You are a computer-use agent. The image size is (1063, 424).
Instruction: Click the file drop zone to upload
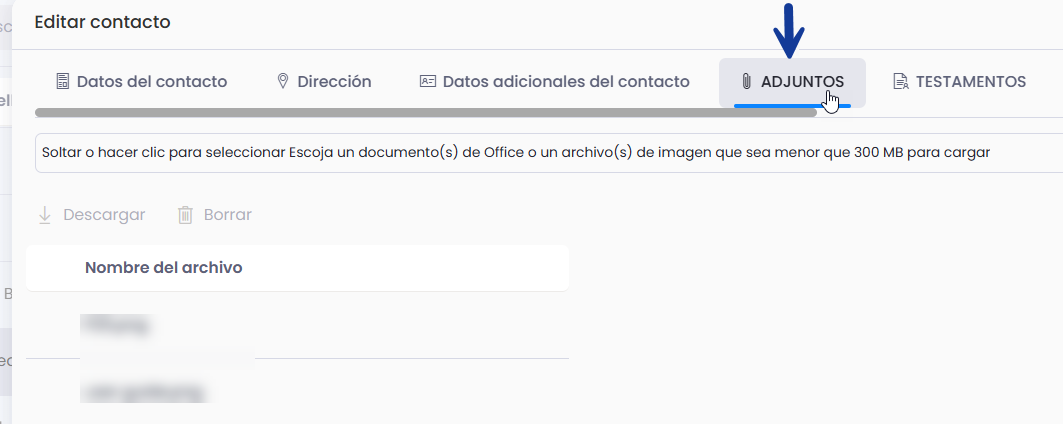[x=549, y=153]
